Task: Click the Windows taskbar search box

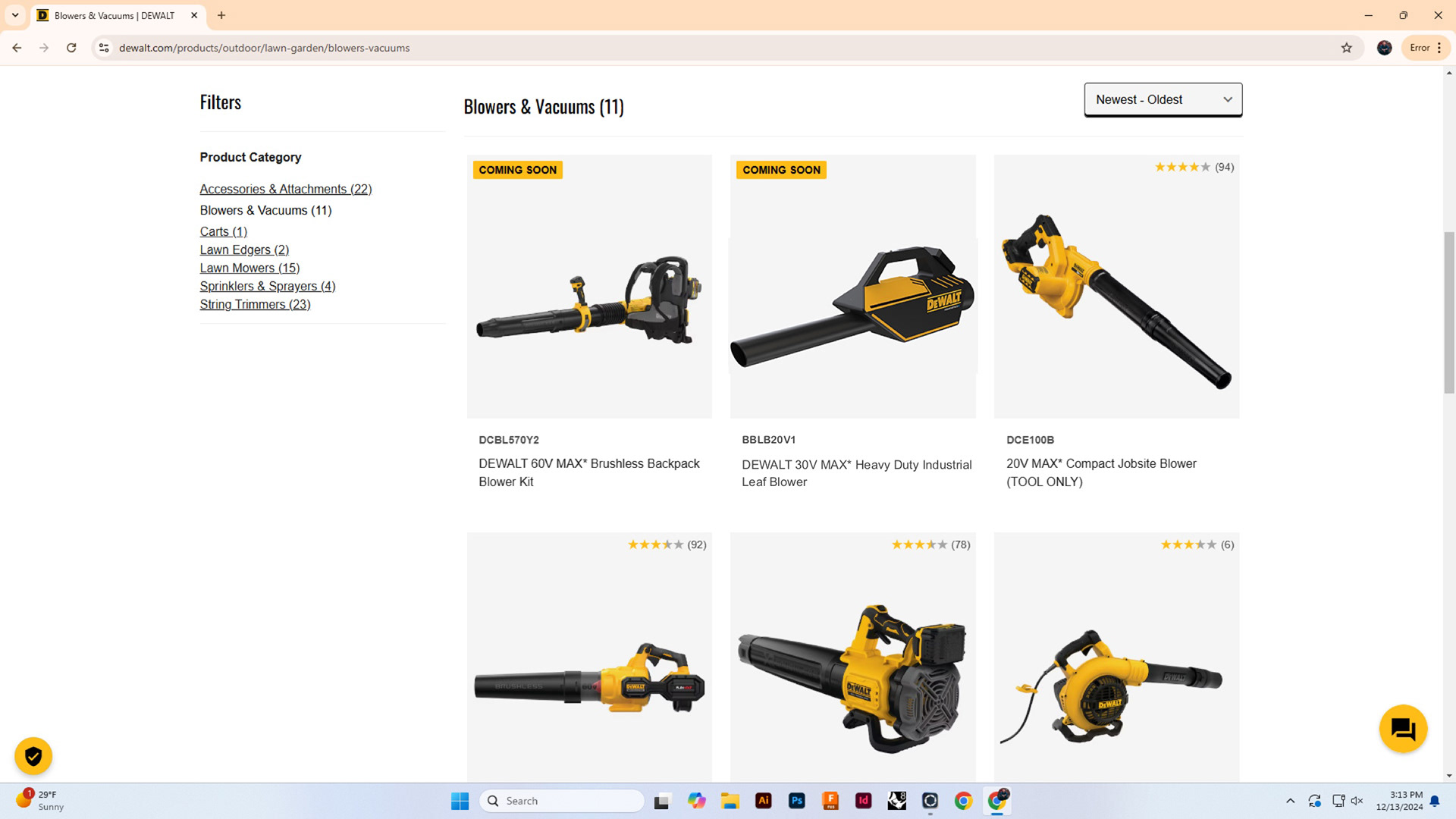Action: [562, 801]
